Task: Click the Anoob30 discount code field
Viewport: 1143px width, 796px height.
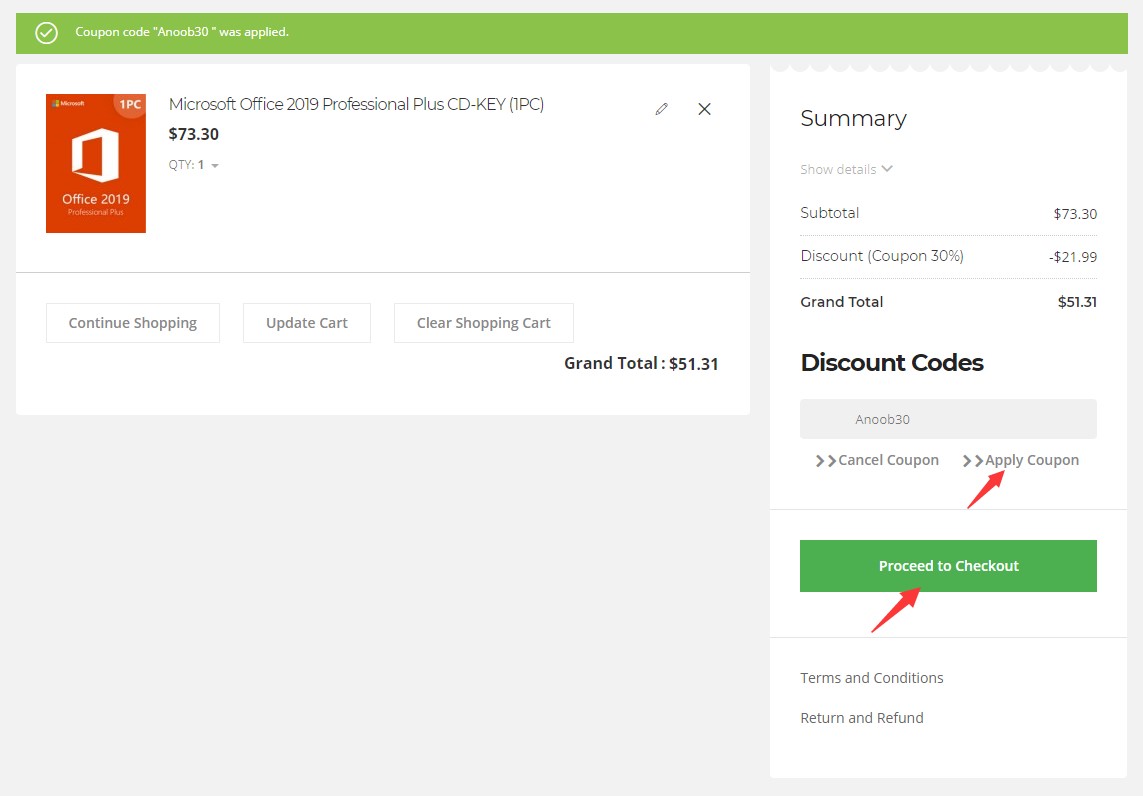Action: pyautogui.click(x=948, y=419)
